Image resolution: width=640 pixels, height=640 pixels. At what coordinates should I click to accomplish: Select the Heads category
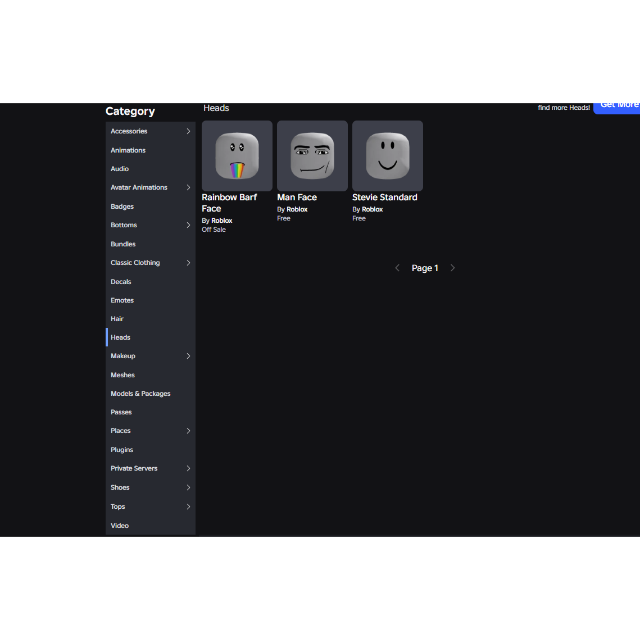(x=151, y=338)
